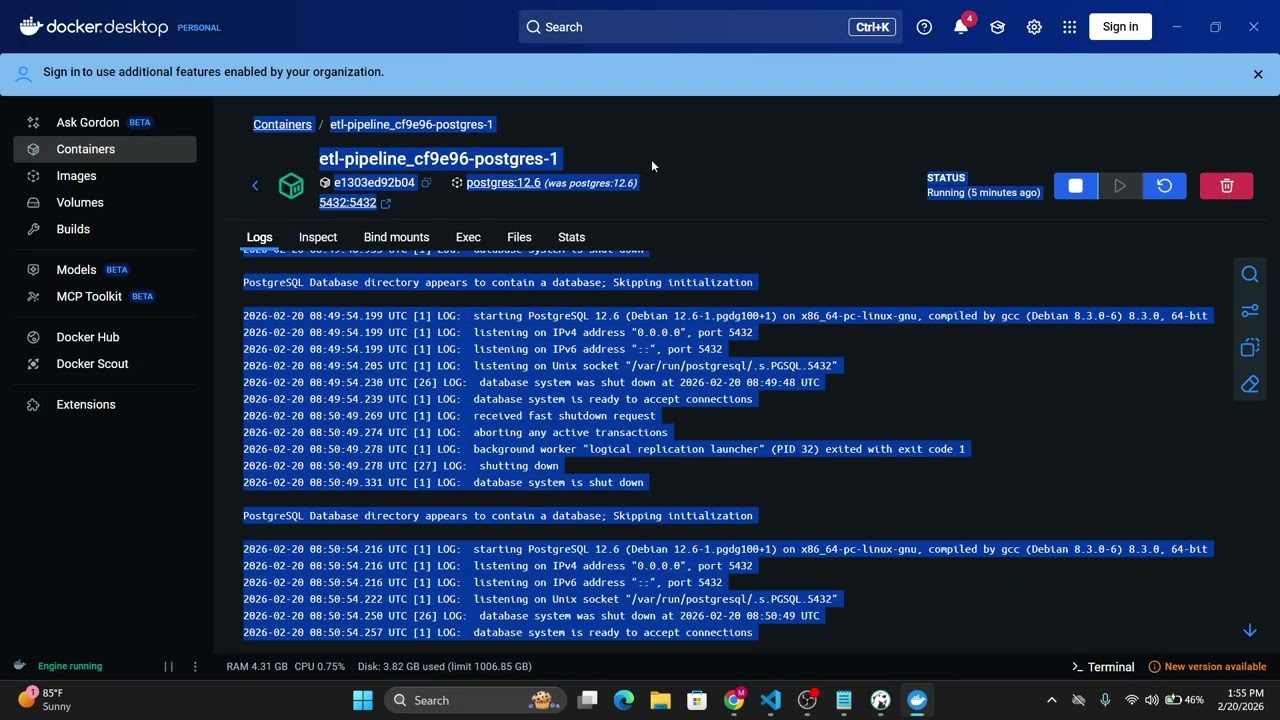Open Docker Hub in the sidebar
Screen dimensions: 1280x720
point(105,337)
